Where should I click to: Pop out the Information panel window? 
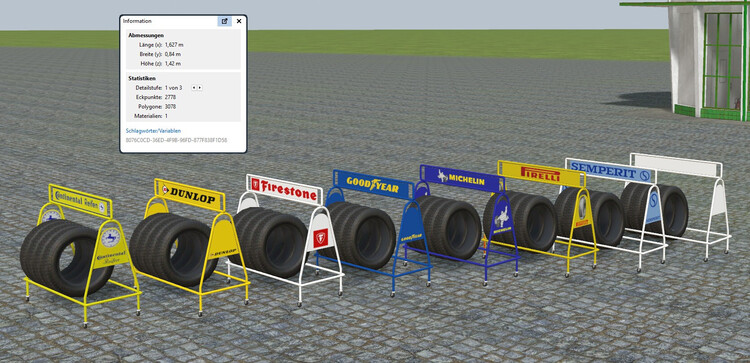pyautogui.click(x=224, y=21)
